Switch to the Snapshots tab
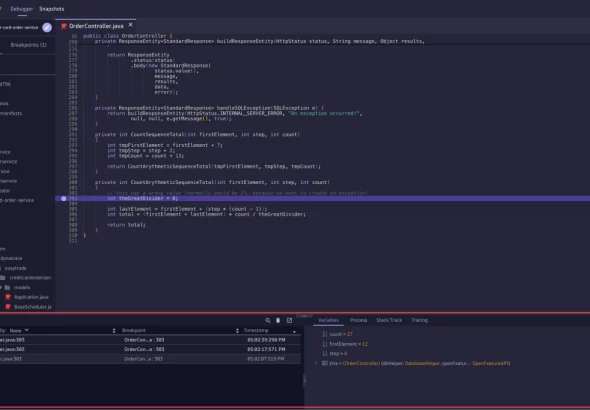The height and width of the screenshot is (410, 590). [x=52, y=9]
